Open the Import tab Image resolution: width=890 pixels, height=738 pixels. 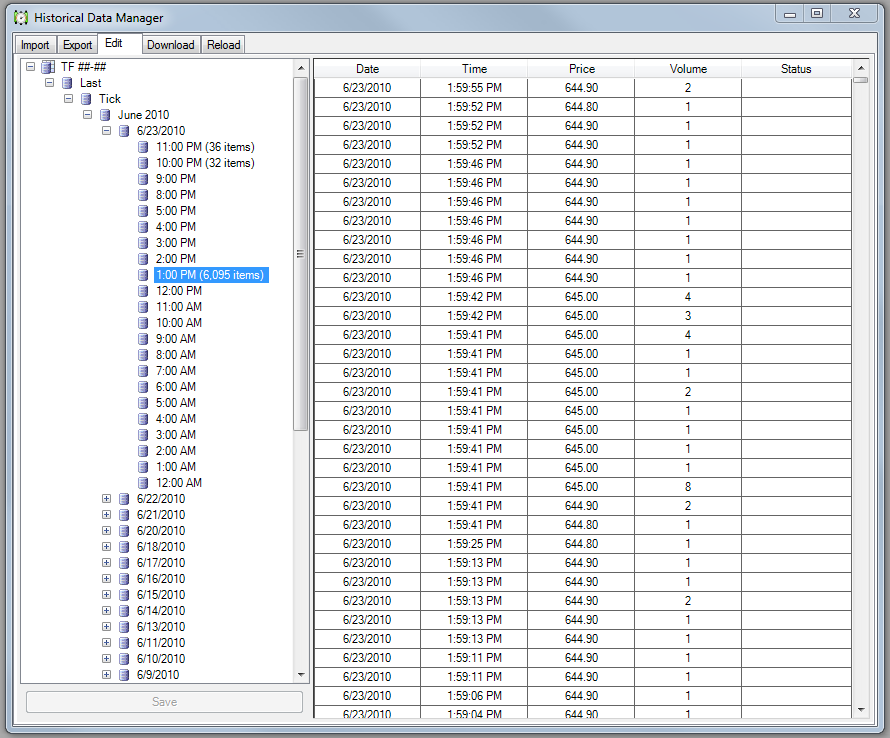click(x=35, y=45)
